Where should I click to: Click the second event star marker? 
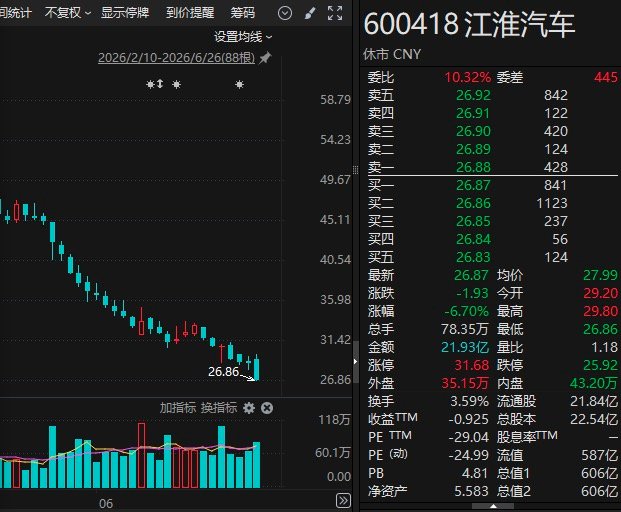[177, 84]
